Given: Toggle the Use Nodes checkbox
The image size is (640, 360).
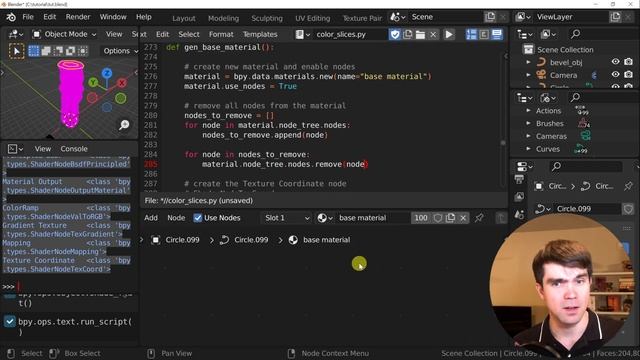Looking at the screenshot, I should [198, 218].
